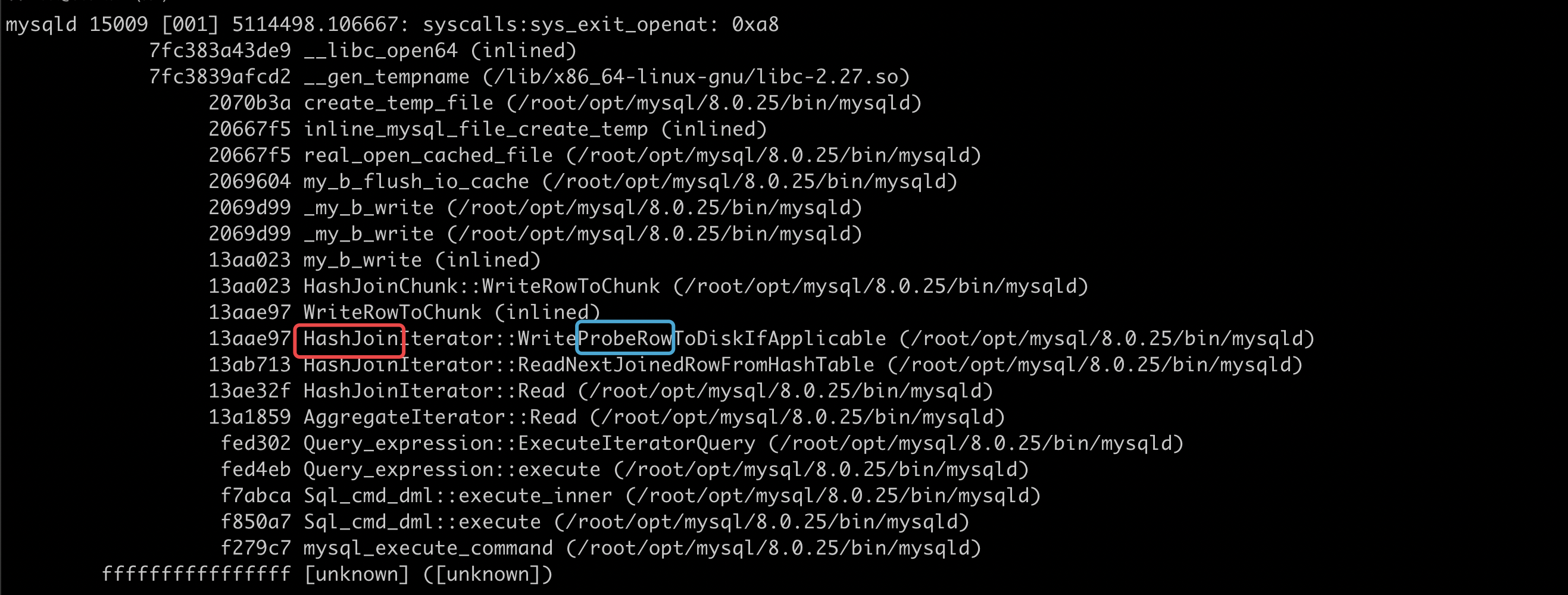Click inline_mysql_file_create_temp function name
This screenshot has width=1568, height=595.
coord(476,130)
